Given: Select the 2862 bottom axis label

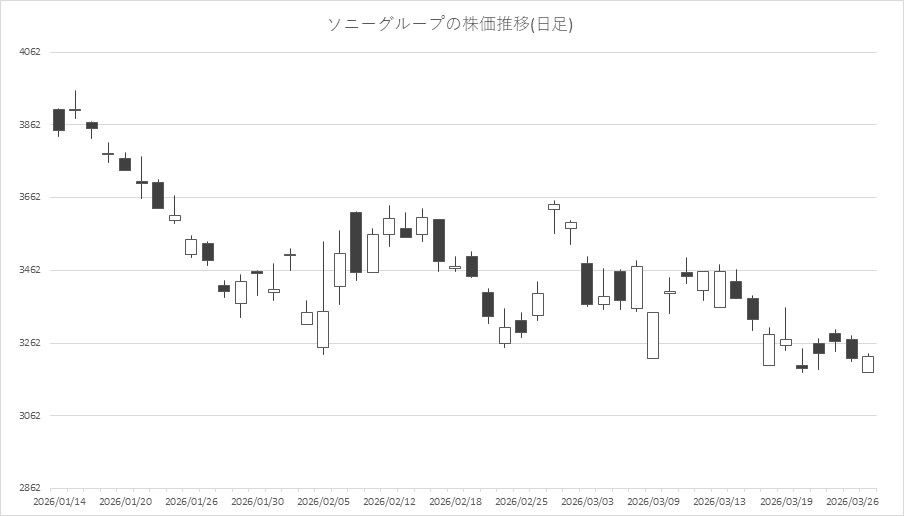Looking at the screenshot, I should coord(30,489).
